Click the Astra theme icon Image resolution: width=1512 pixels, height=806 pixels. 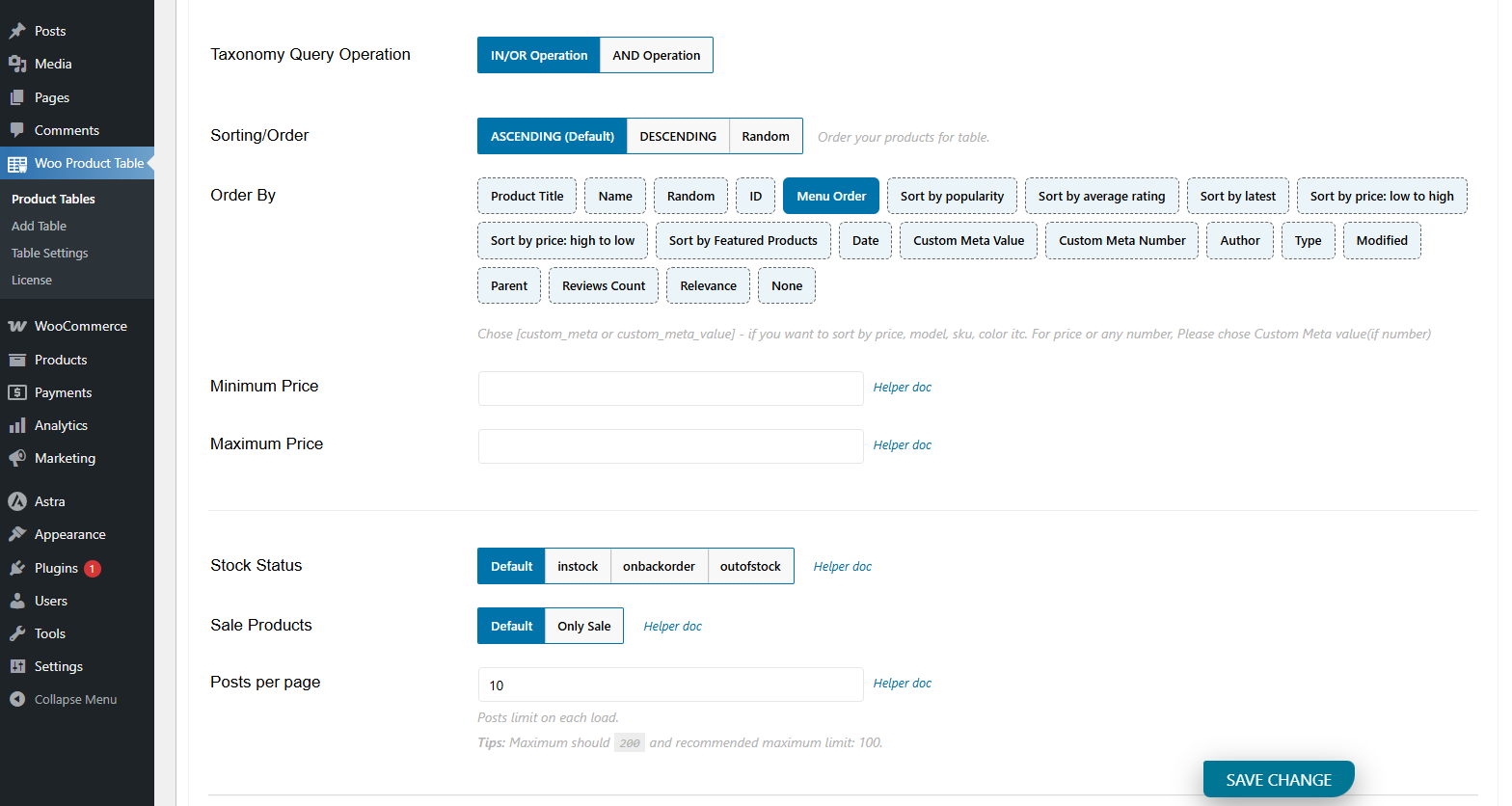[17, 501]
